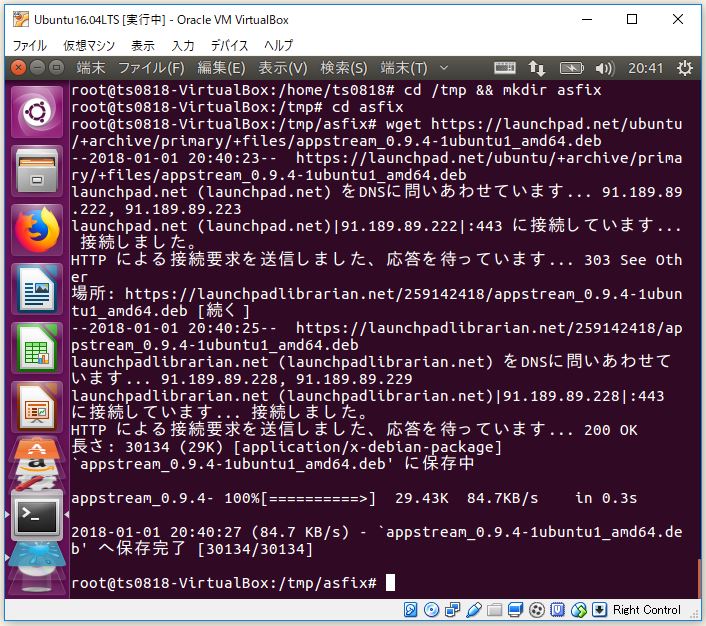Click the download progress bar line
Viewport: 706px width, 626px height.
(354, 498)
